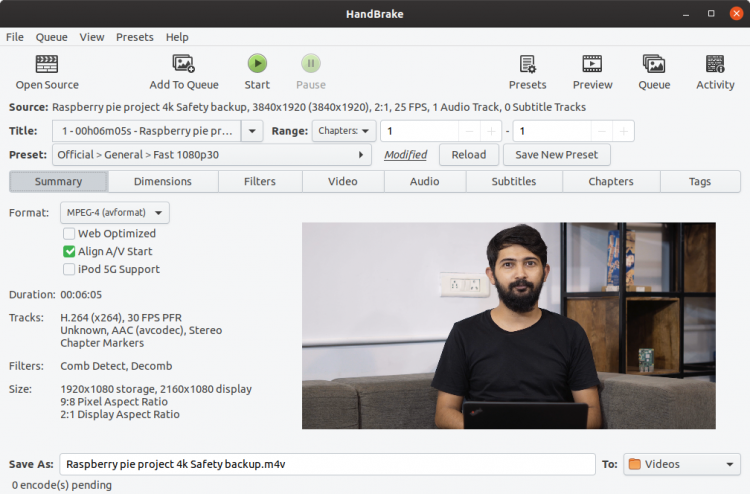
Task: Decrease the start chapter with minus button
Action: click(470, 131)
